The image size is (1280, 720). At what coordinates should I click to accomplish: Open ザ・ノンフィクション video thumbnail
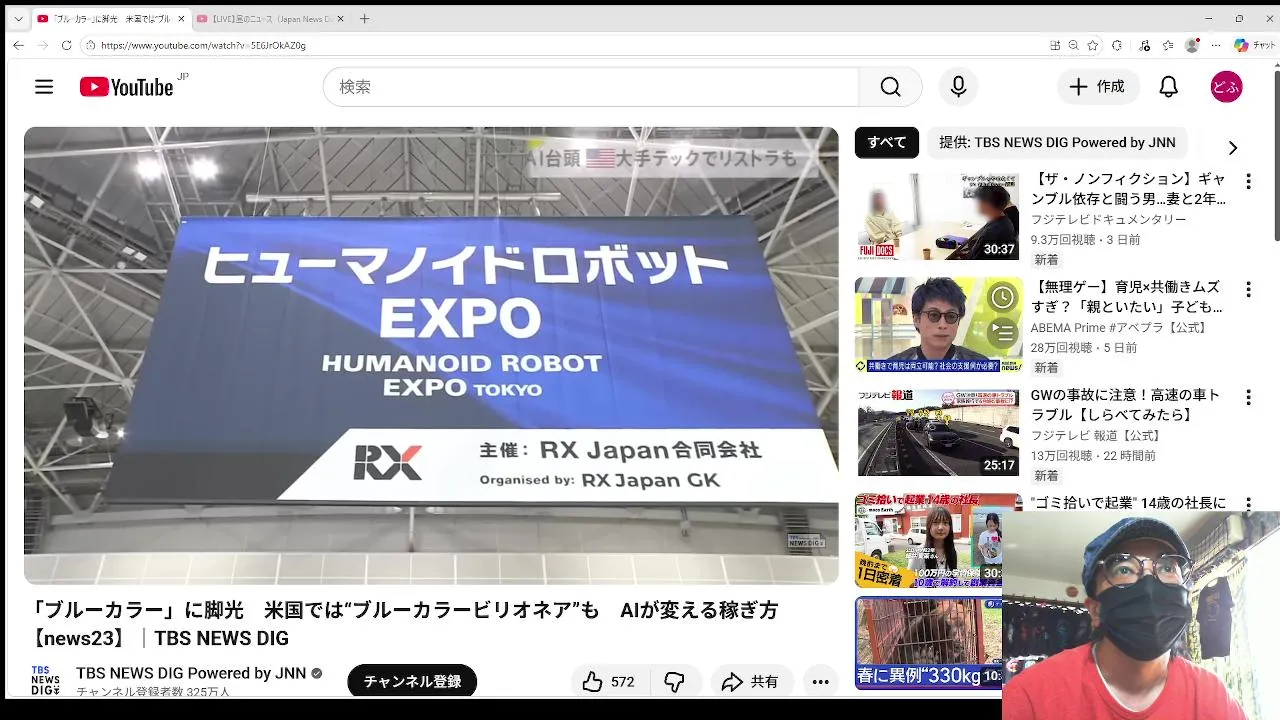click(x=938, y=216)
